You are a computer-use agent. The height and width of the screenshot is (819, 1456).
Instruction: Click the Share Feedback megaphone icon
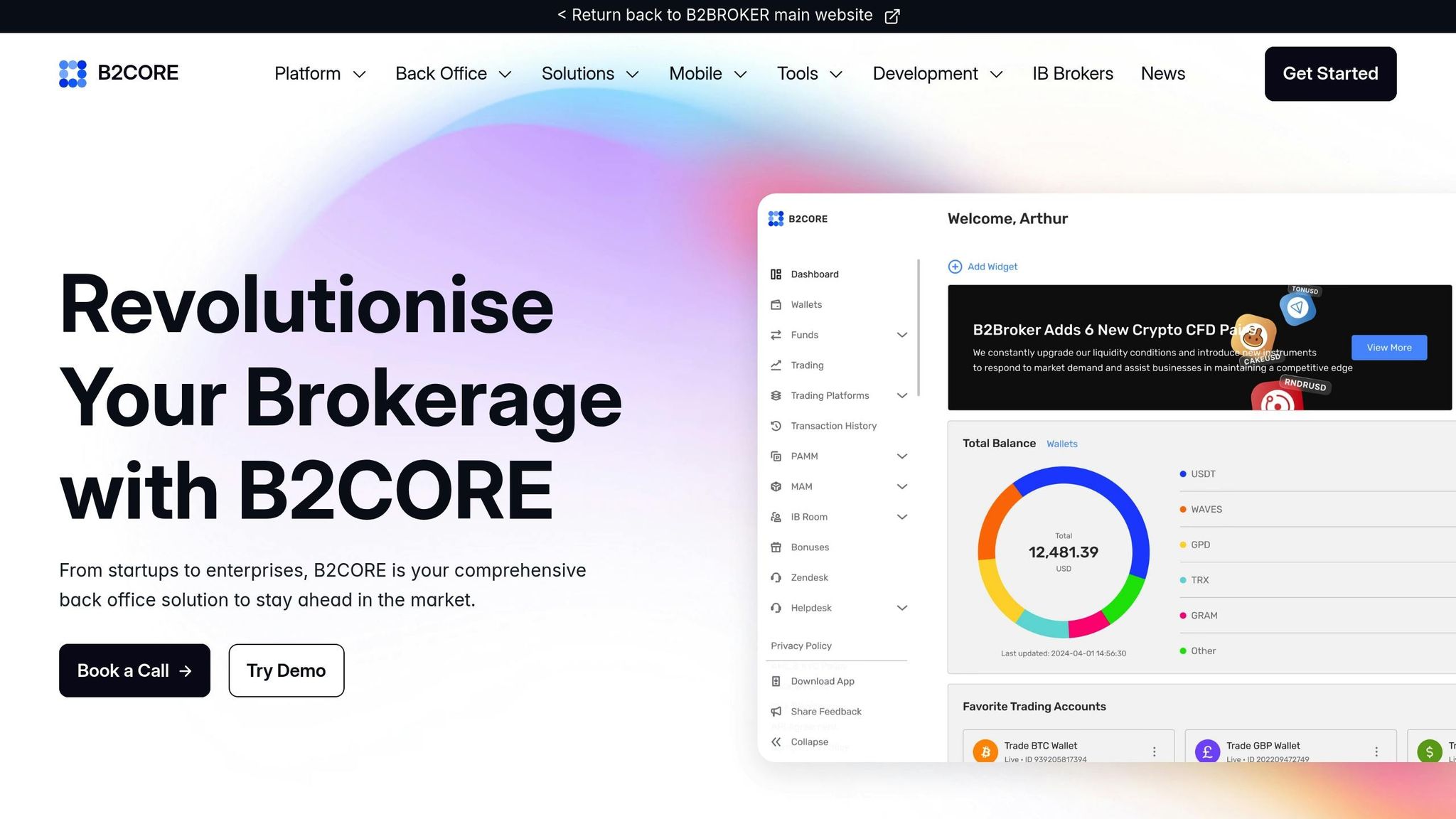point(776,712)
